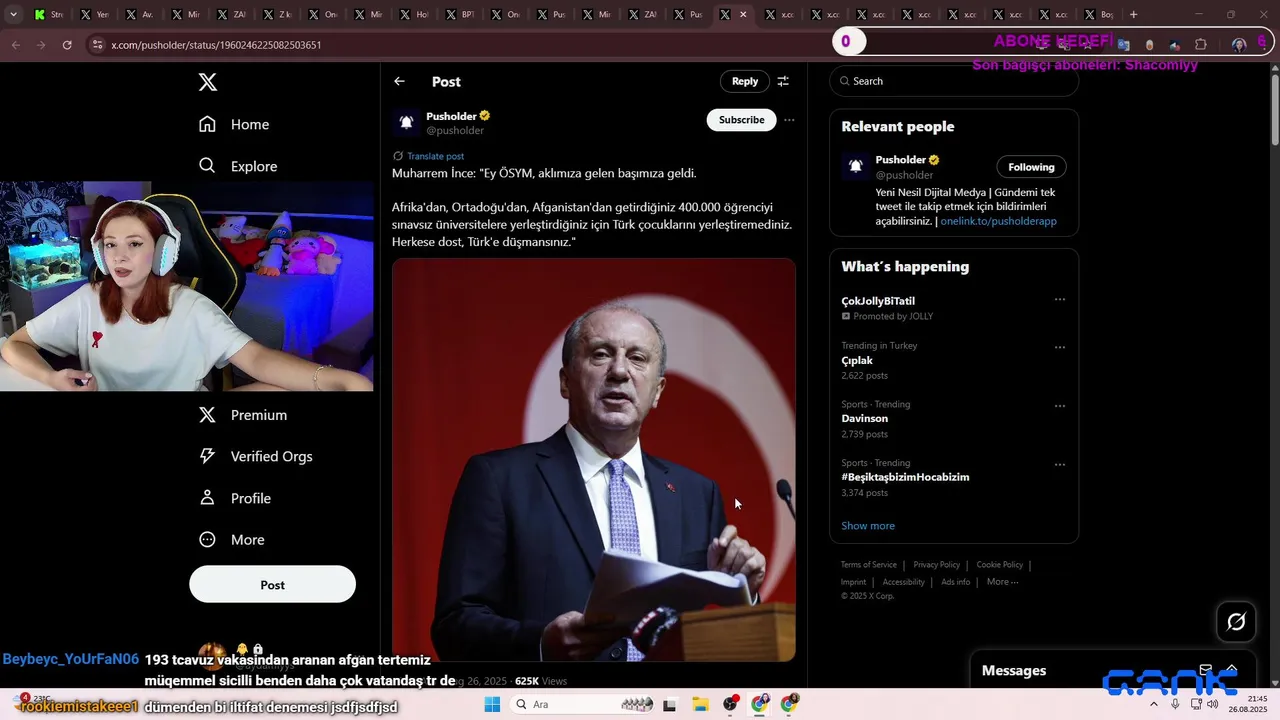
Task: Go back with the Post header arrow
Action: (399, 81)
